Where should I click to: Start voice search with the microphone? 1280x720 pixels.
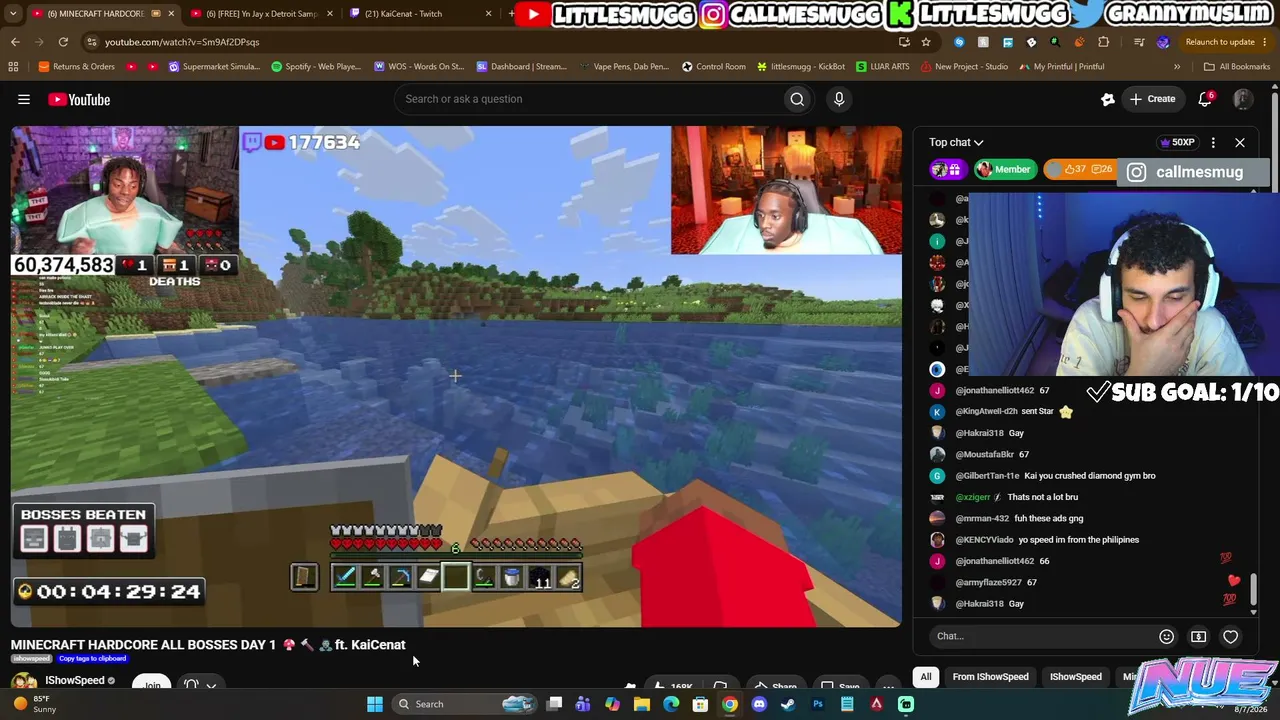839,99
